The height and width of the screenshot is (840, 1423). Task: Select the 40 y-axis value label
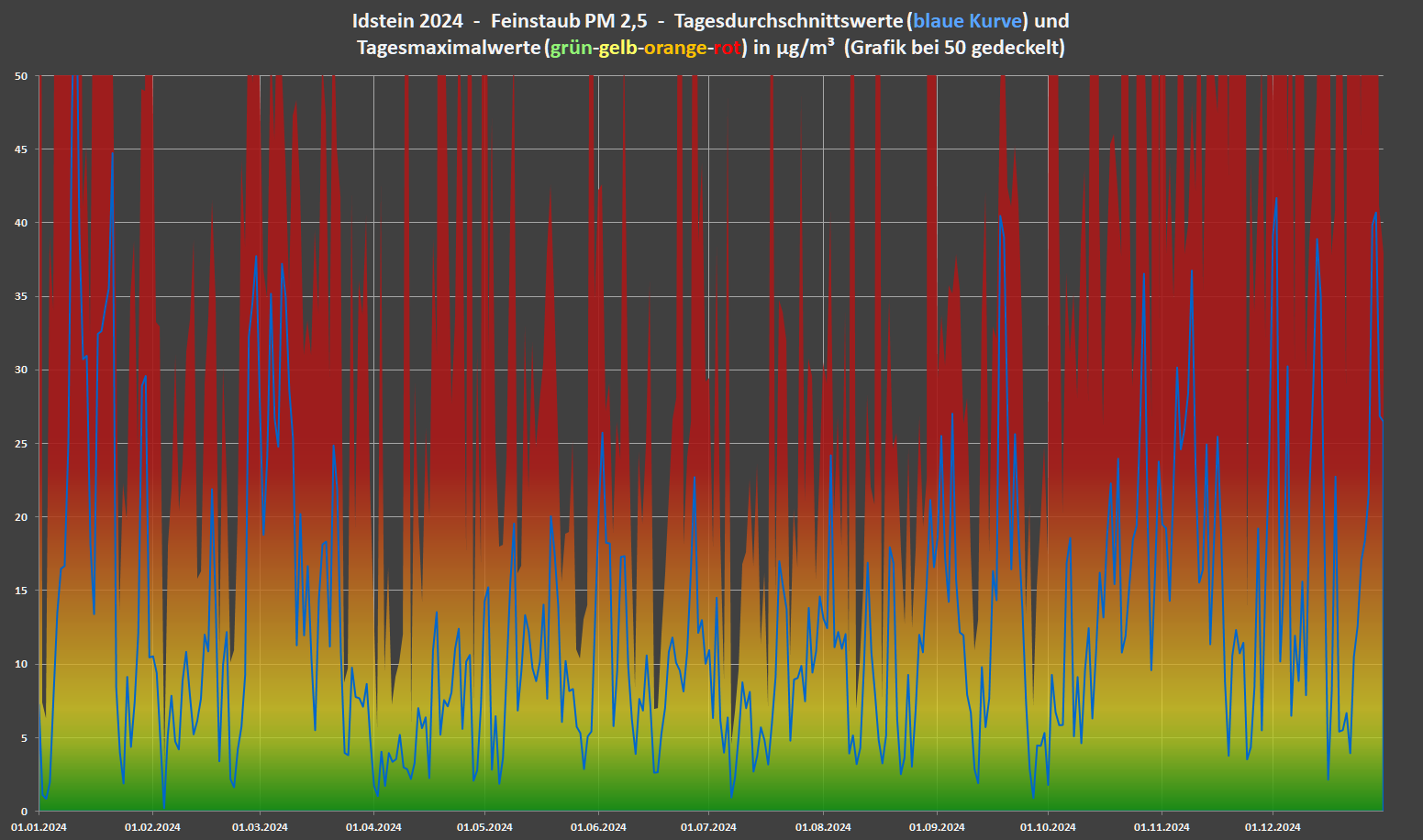[21, 223]
